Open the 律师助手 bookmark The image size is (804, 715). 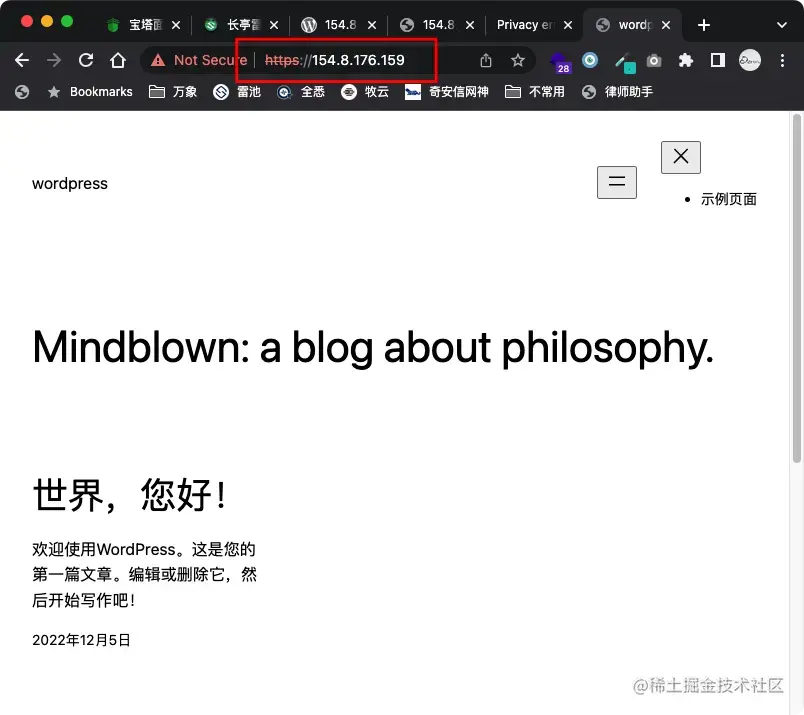click(617, 92)
